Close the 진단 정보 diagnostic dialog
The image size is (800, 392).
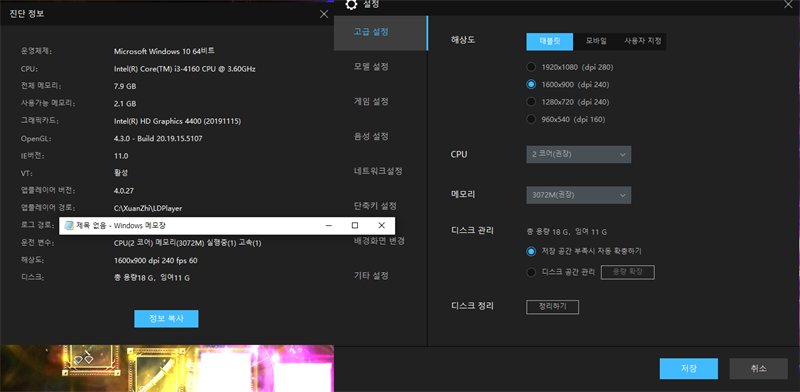point(324,14)
